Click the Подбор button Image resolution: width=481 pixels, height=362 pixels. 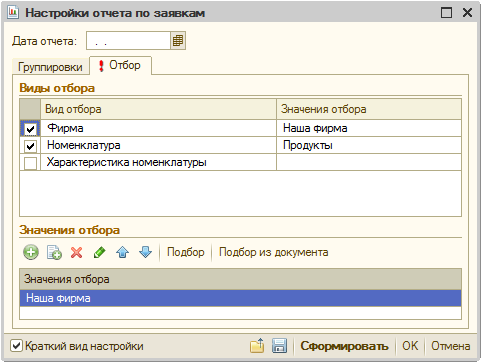tap(186, 252)
